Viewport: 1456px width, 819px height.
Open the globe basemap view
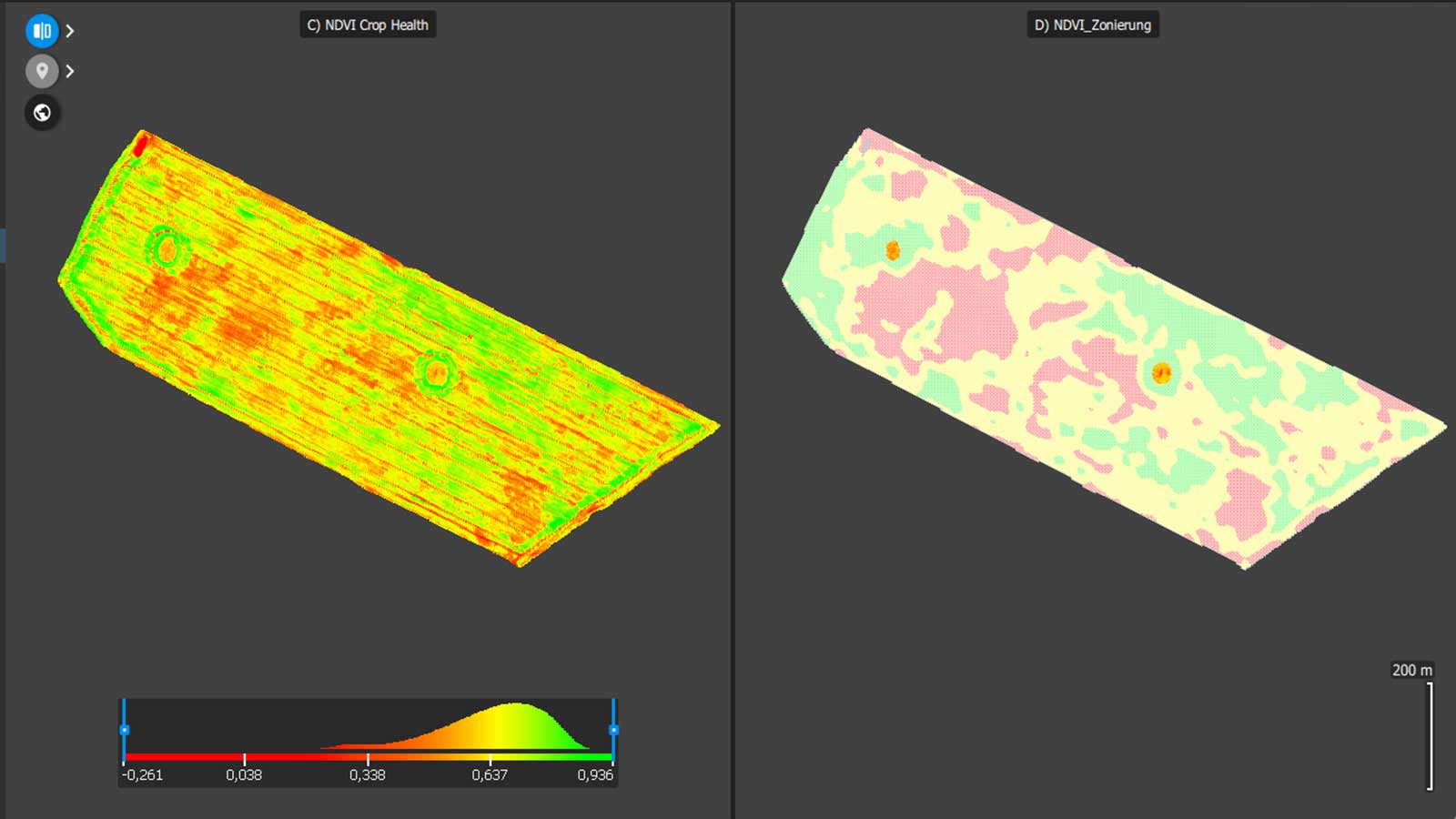tap(40, 111)
